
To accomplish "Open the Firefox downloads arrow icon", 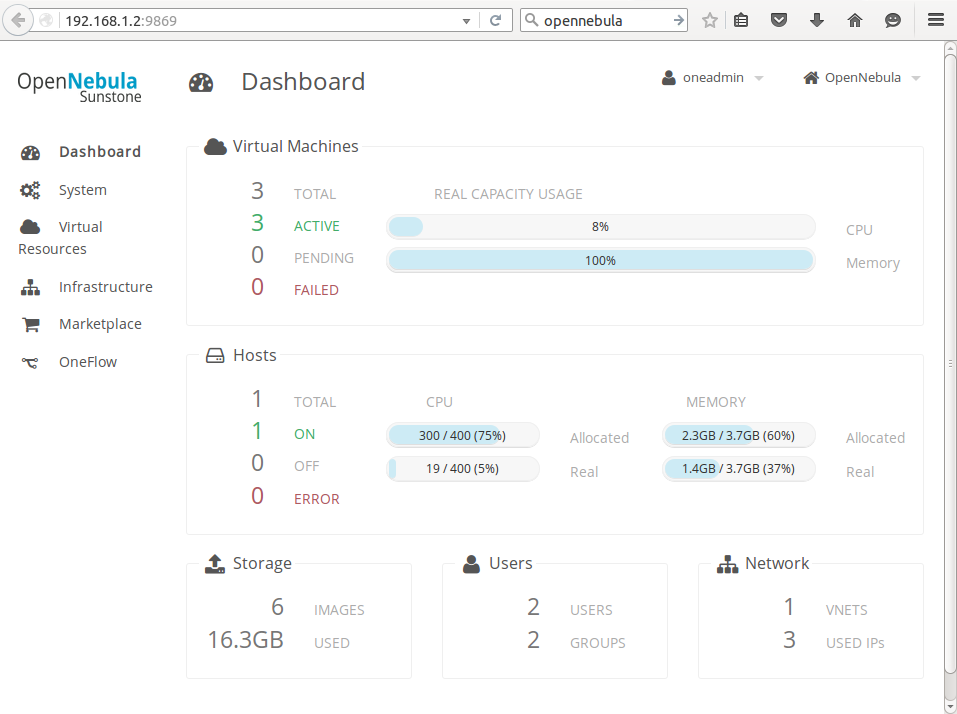I will 817,20.
